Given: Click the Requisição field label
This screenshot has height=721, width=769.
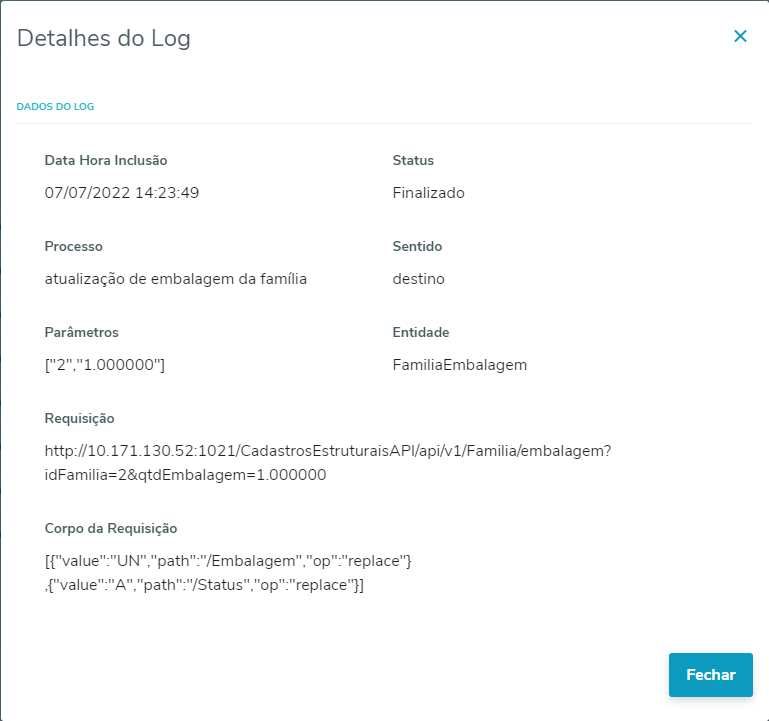Looking at the screenshot, I should tap(80, 418).
